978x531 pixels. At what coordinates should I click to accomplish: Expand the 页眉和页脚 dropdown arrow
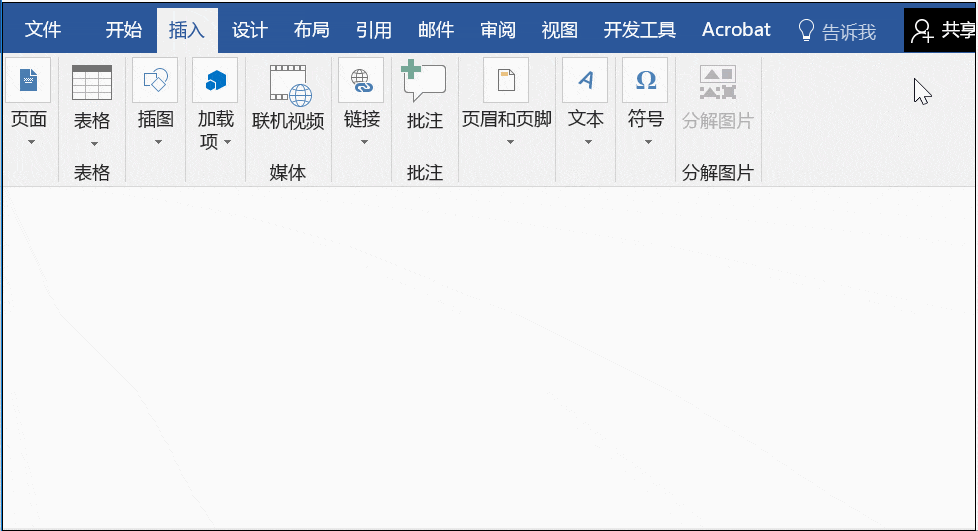[510, 142]
